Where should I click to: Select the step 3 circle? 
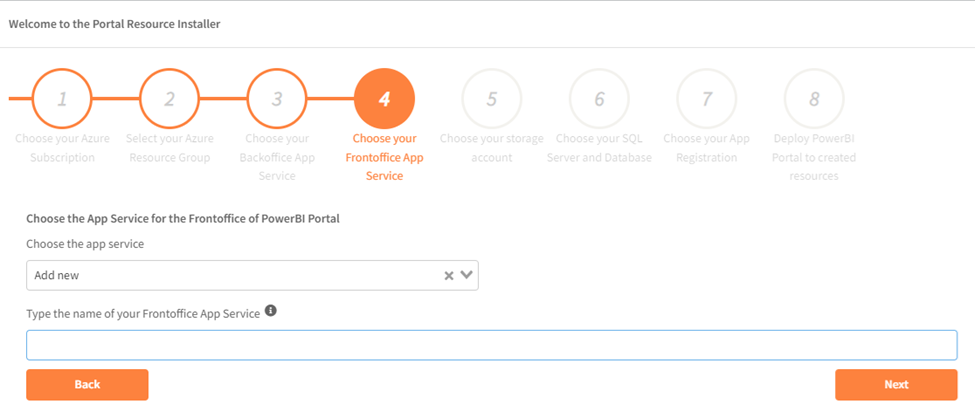(277, 99)
